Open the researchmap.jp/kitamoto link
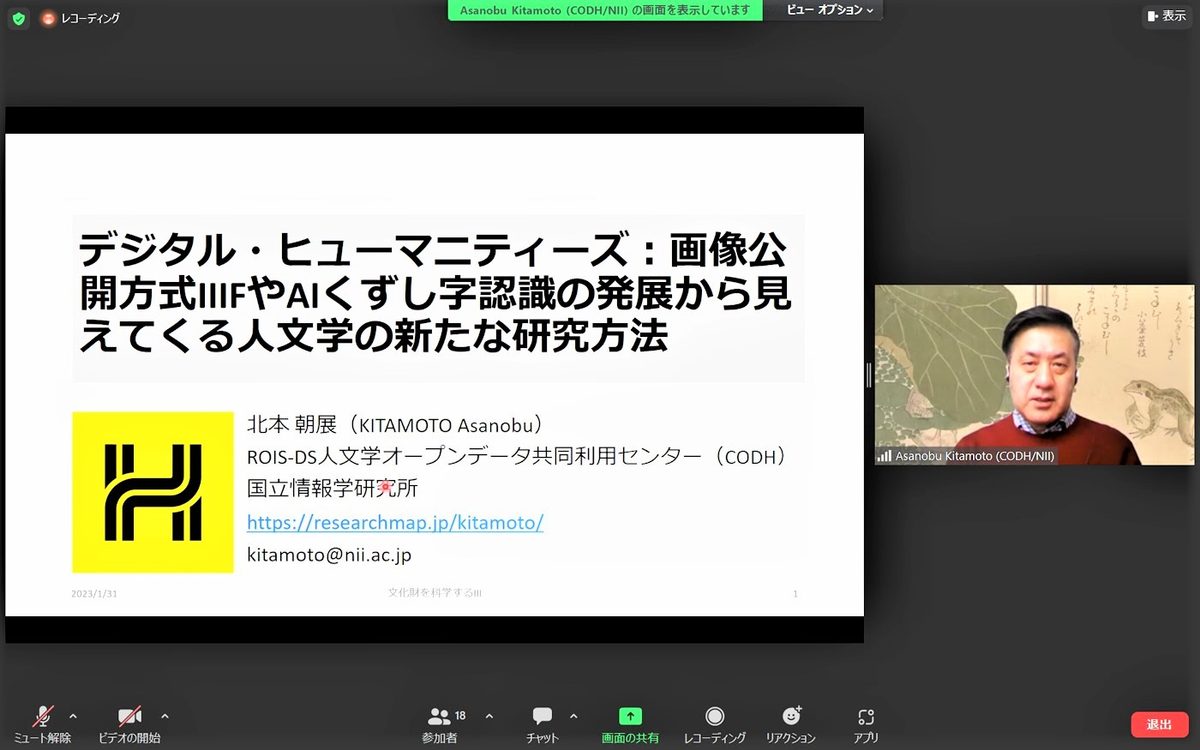This screenshot has height=750, width=1200. coord(395,522)
